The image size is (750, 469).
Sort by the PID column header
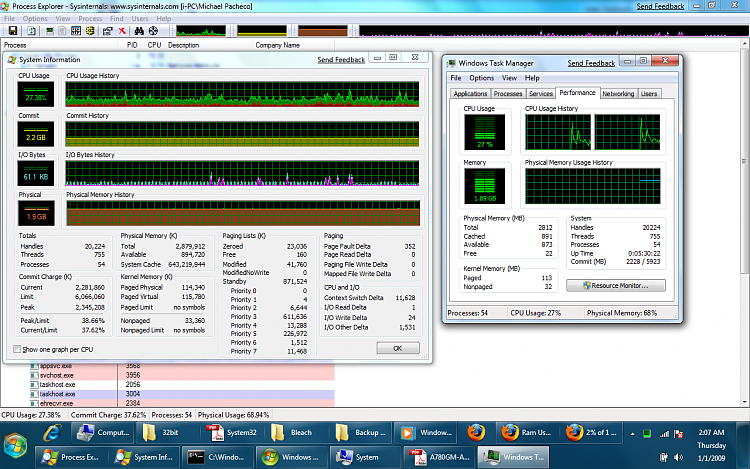pyautogui.click(x=132, y=45)
